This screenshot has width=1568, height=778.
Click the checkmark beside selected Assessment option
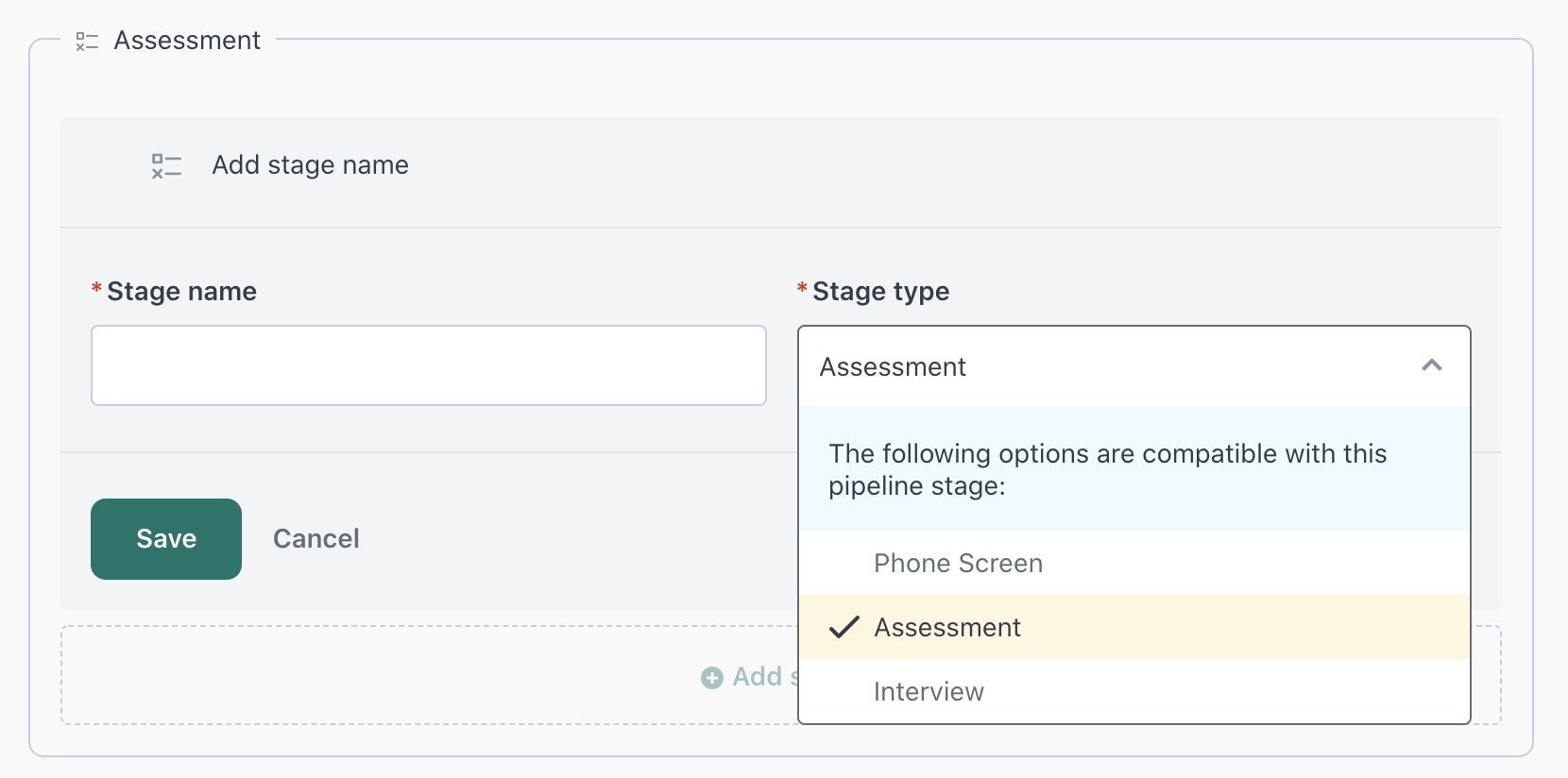(844, 627)
